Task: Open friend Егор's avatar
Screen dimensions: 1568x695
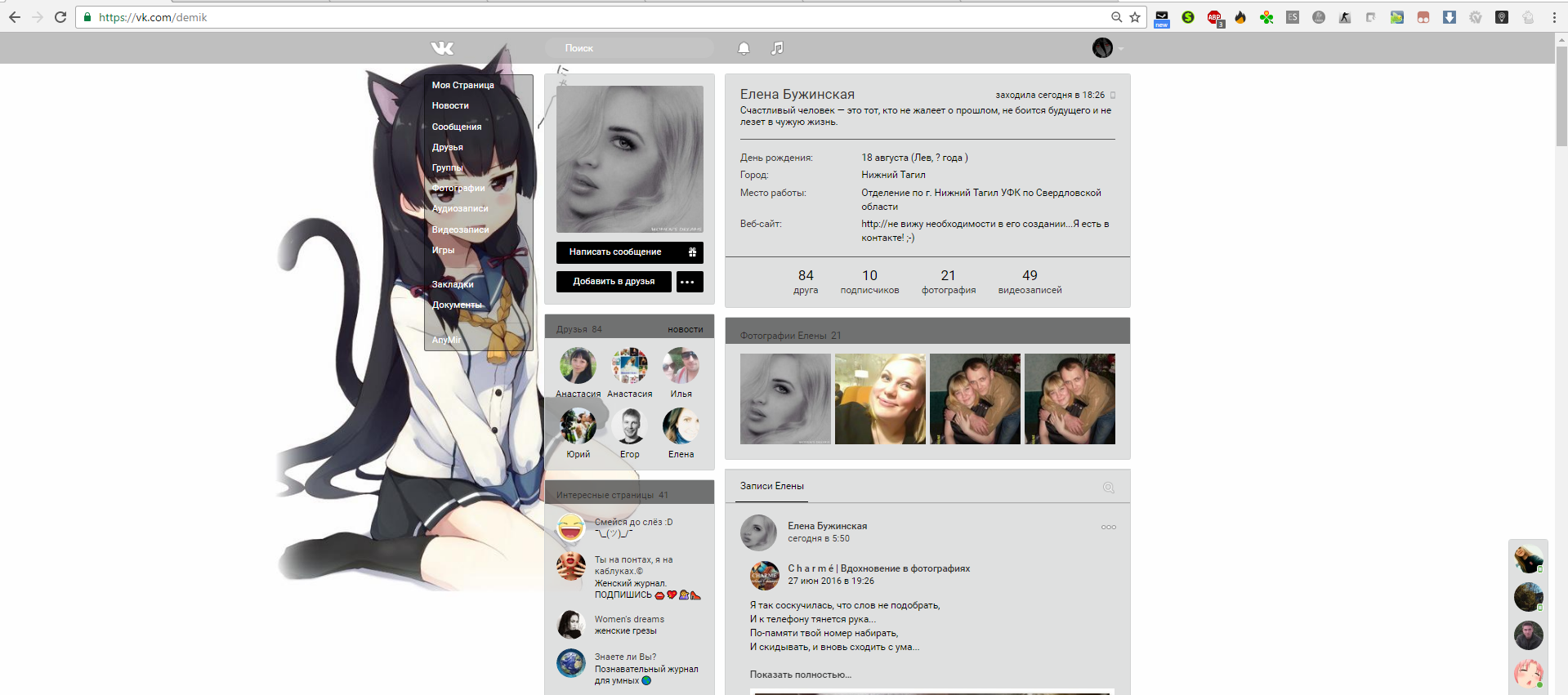Action: tap(630, 425)
